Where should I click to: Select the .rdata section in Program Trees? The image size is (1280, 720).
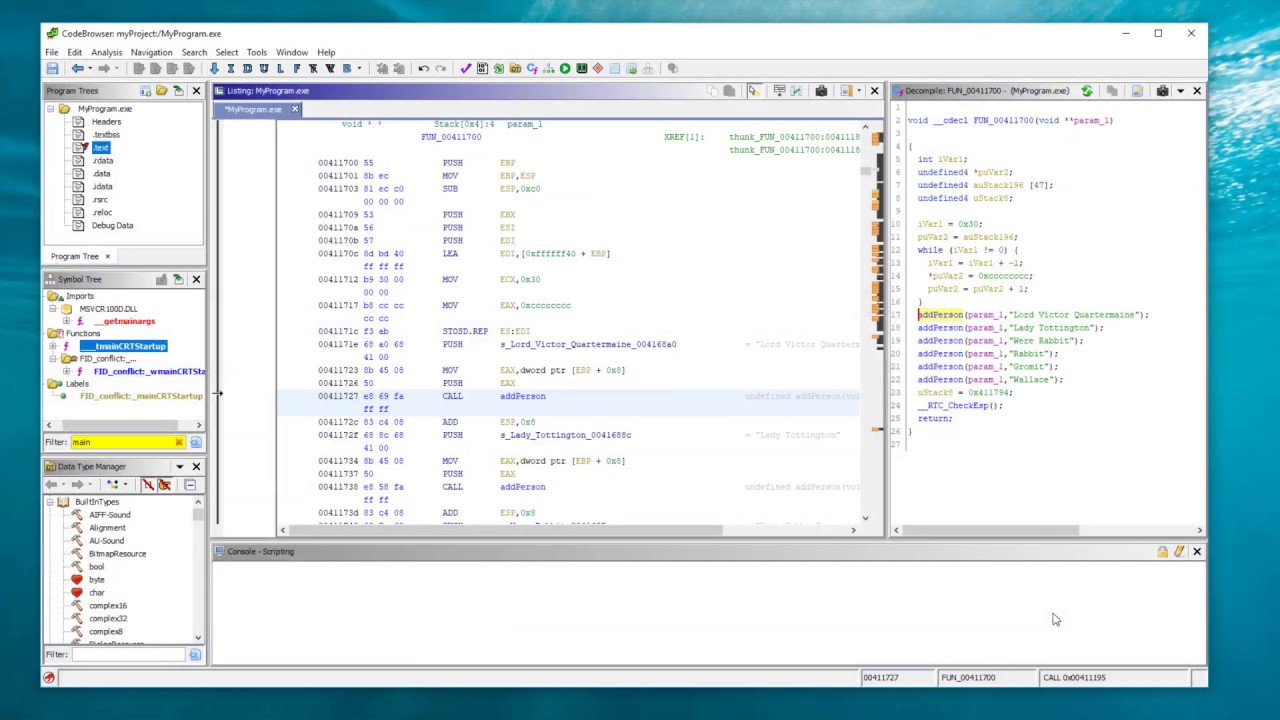[102, 161]
